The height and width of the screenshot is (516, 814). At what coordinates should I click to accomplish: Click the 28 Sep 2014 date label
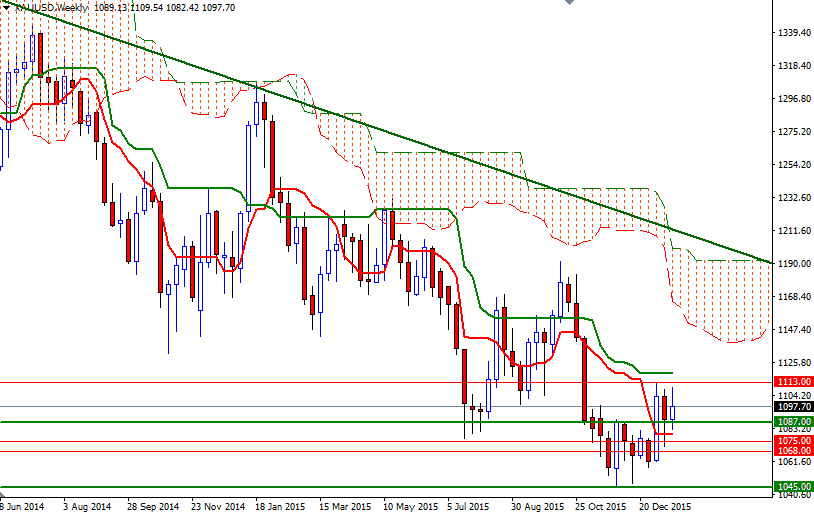pyautogui.click(x=153, y=506)
